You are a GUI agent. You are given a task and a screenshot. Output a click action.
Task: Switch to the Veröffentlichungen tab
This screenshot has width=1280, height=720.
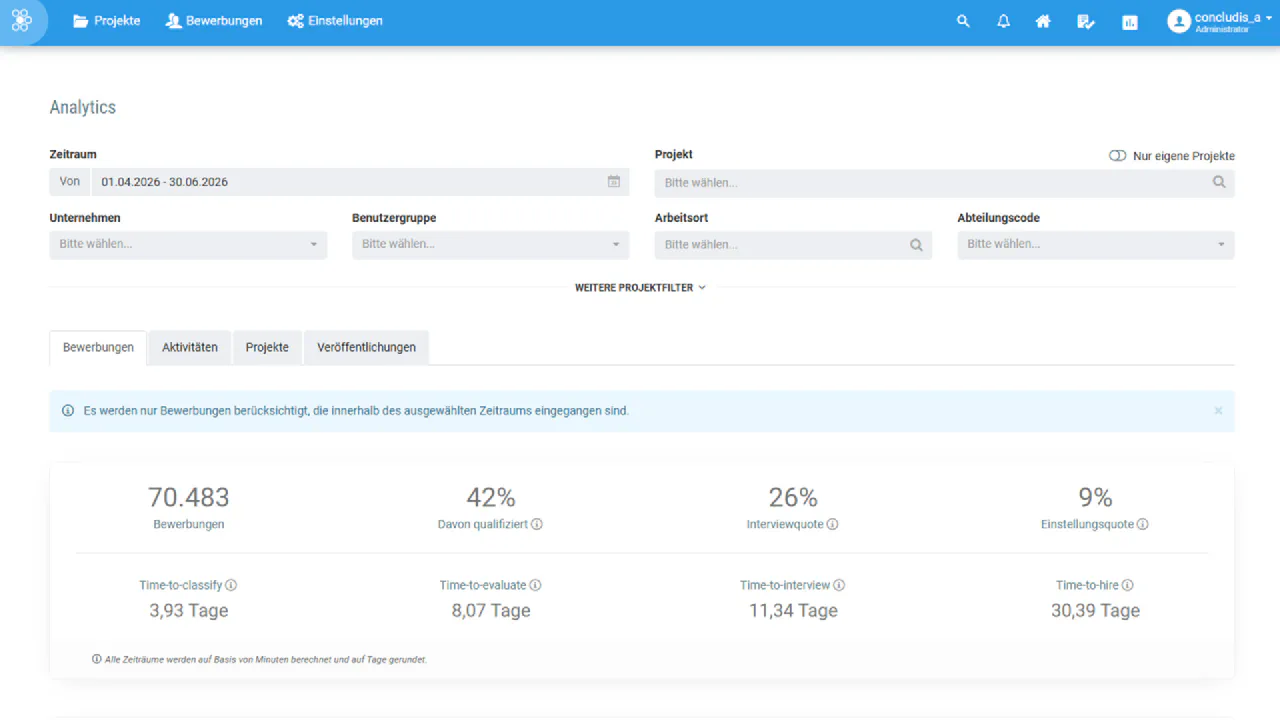click(x=366, y=347)
